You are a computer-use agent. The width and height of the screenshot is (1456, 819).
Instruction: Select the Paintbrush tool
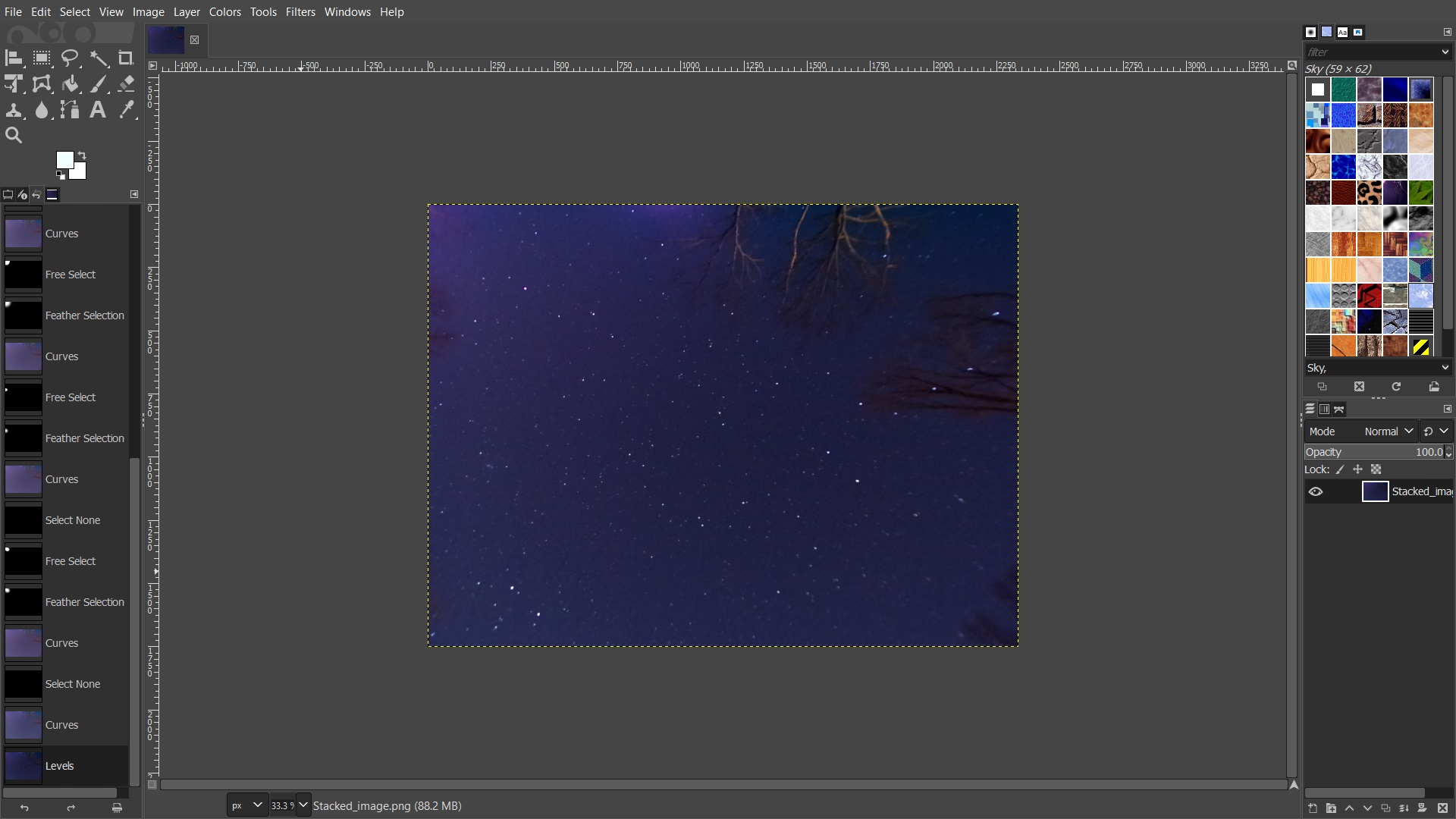coord(99,84)
